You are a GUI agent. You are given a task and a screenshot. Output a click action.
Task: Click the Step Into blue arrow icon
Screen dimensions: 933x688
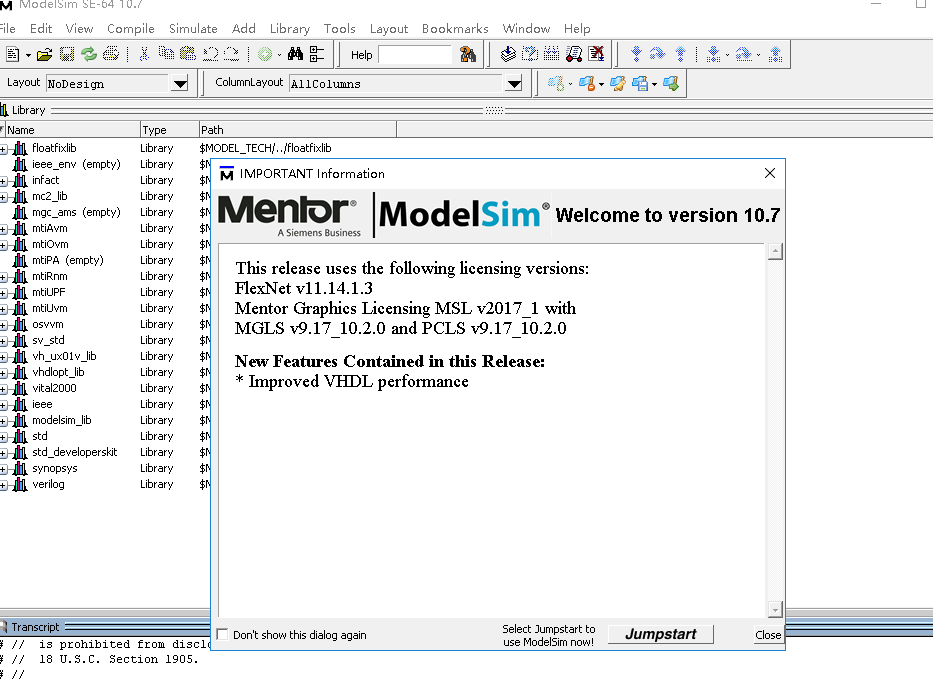coord(636,54)
